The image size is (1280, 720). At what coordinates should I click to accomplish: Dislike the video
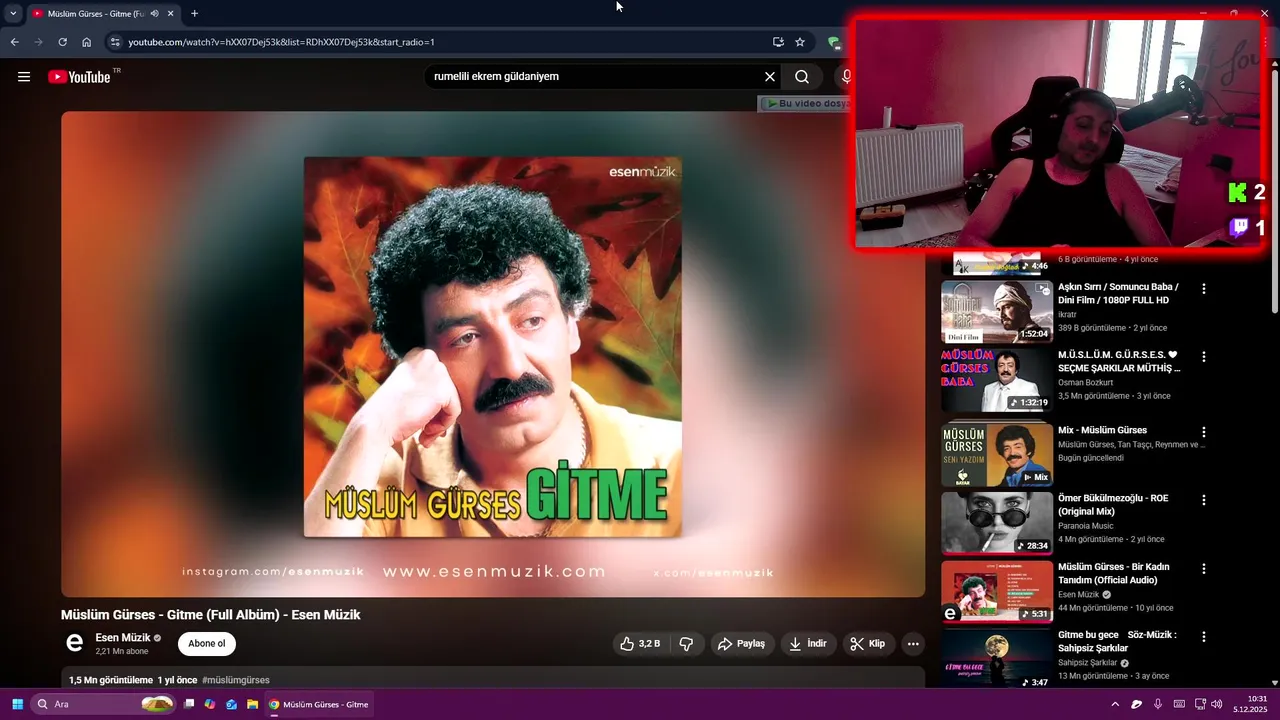[686, 643]
